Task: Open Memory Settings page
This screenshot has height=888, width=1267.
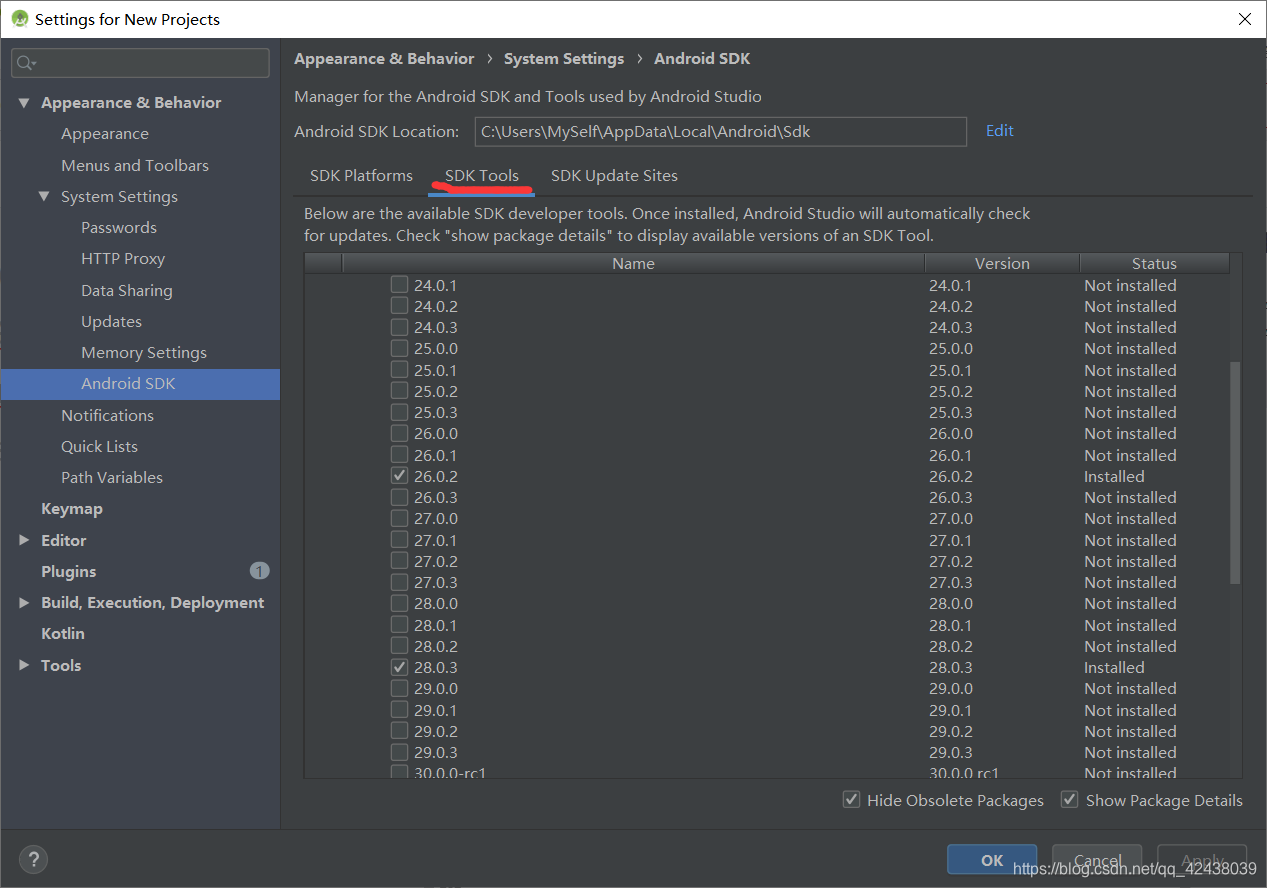Action: pyautogui.click(x=144, y=352)
